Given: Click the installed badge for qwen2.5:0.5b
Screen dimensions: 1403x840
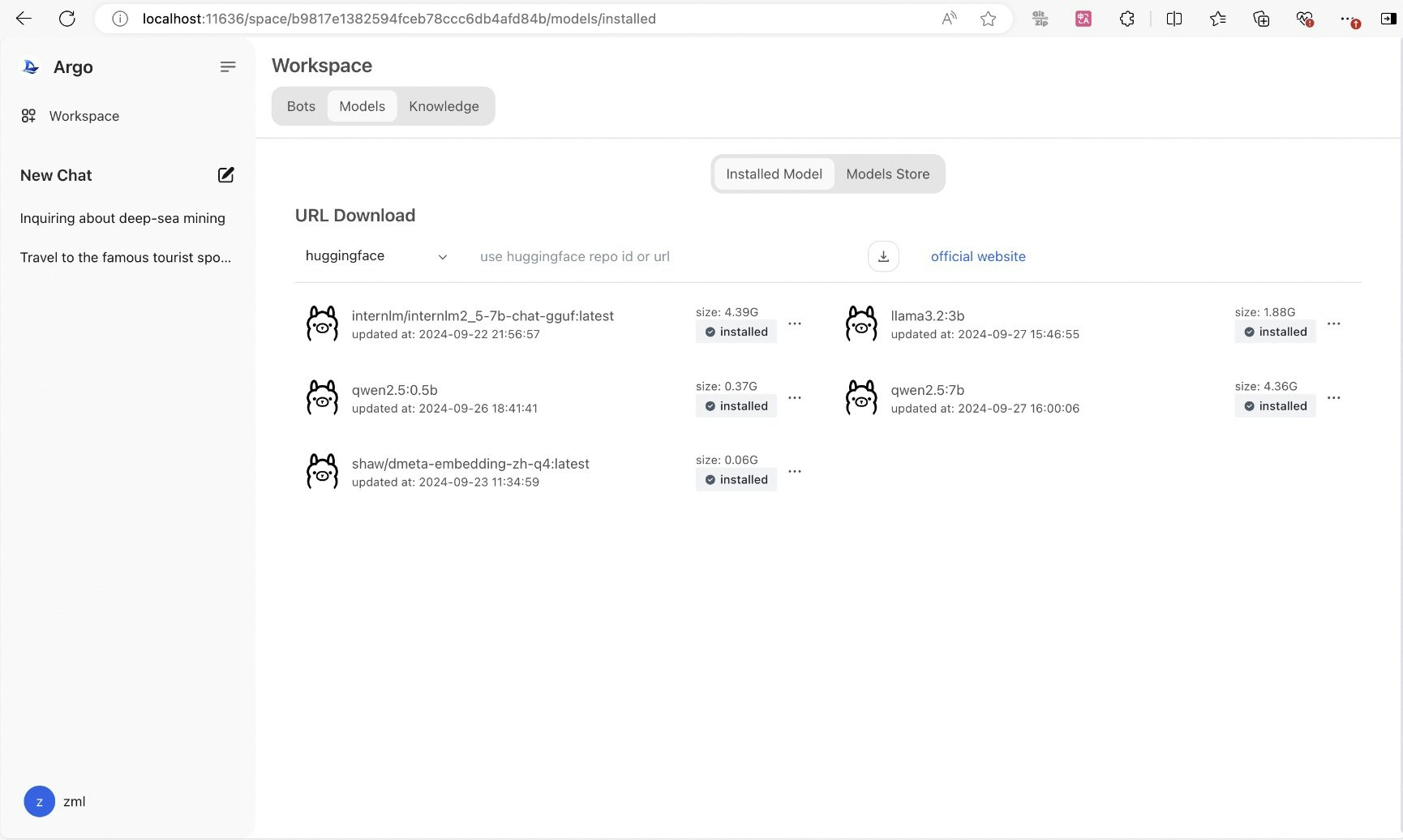Looking at the screenshot, I should tap(736, 406).
